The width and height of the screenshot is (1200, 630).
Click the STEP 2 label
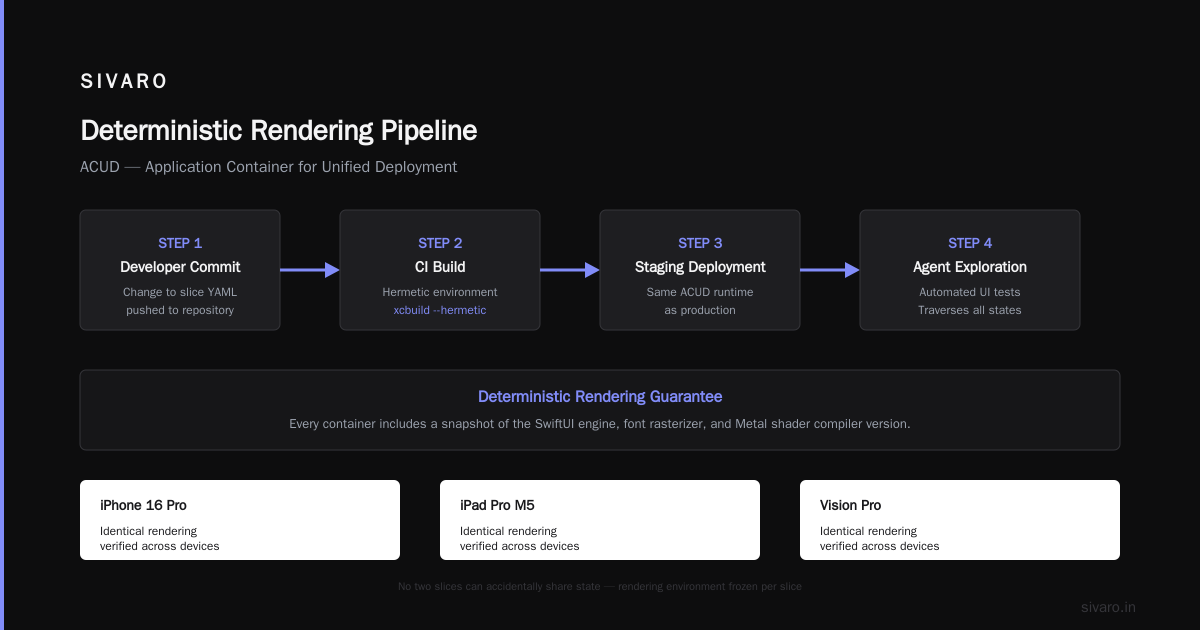440,243
